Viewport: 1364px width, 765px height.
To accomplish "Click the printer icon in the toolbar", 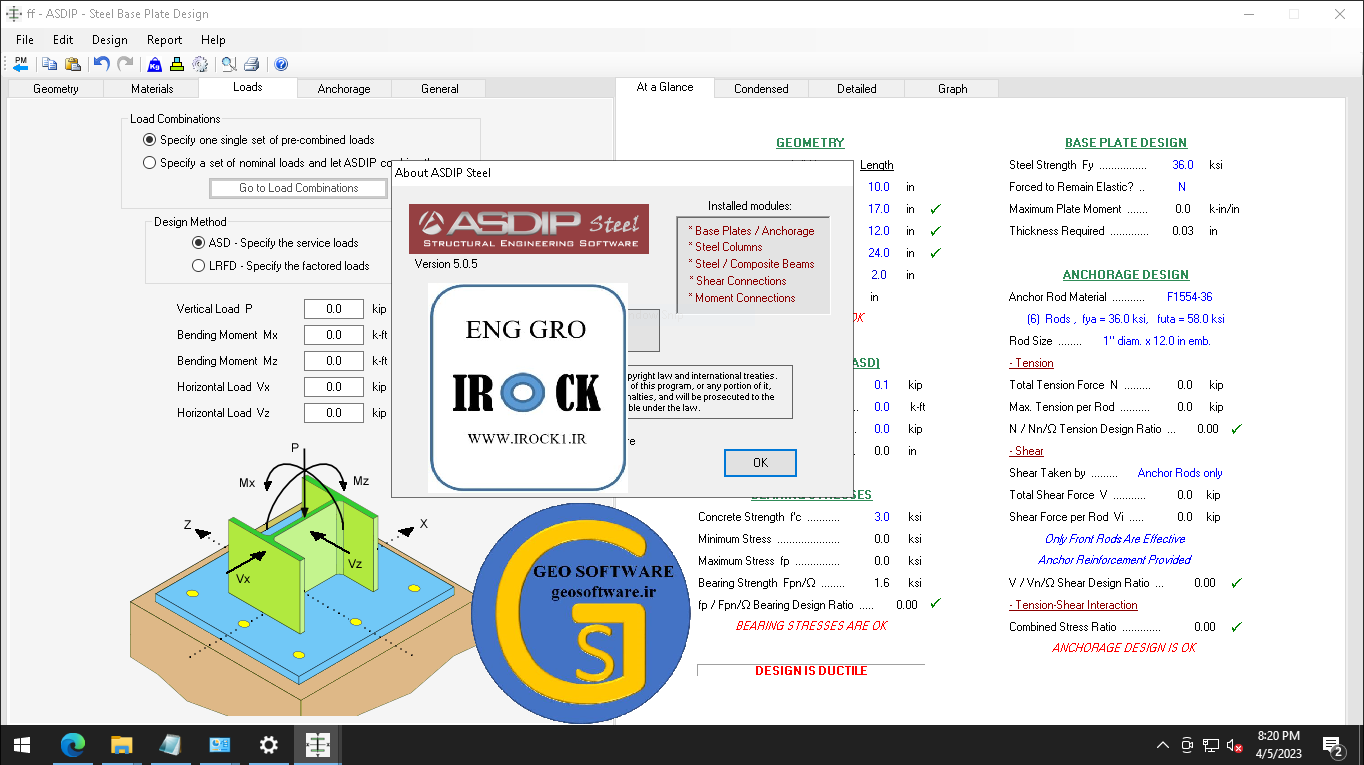I will [x=252, y=64].
